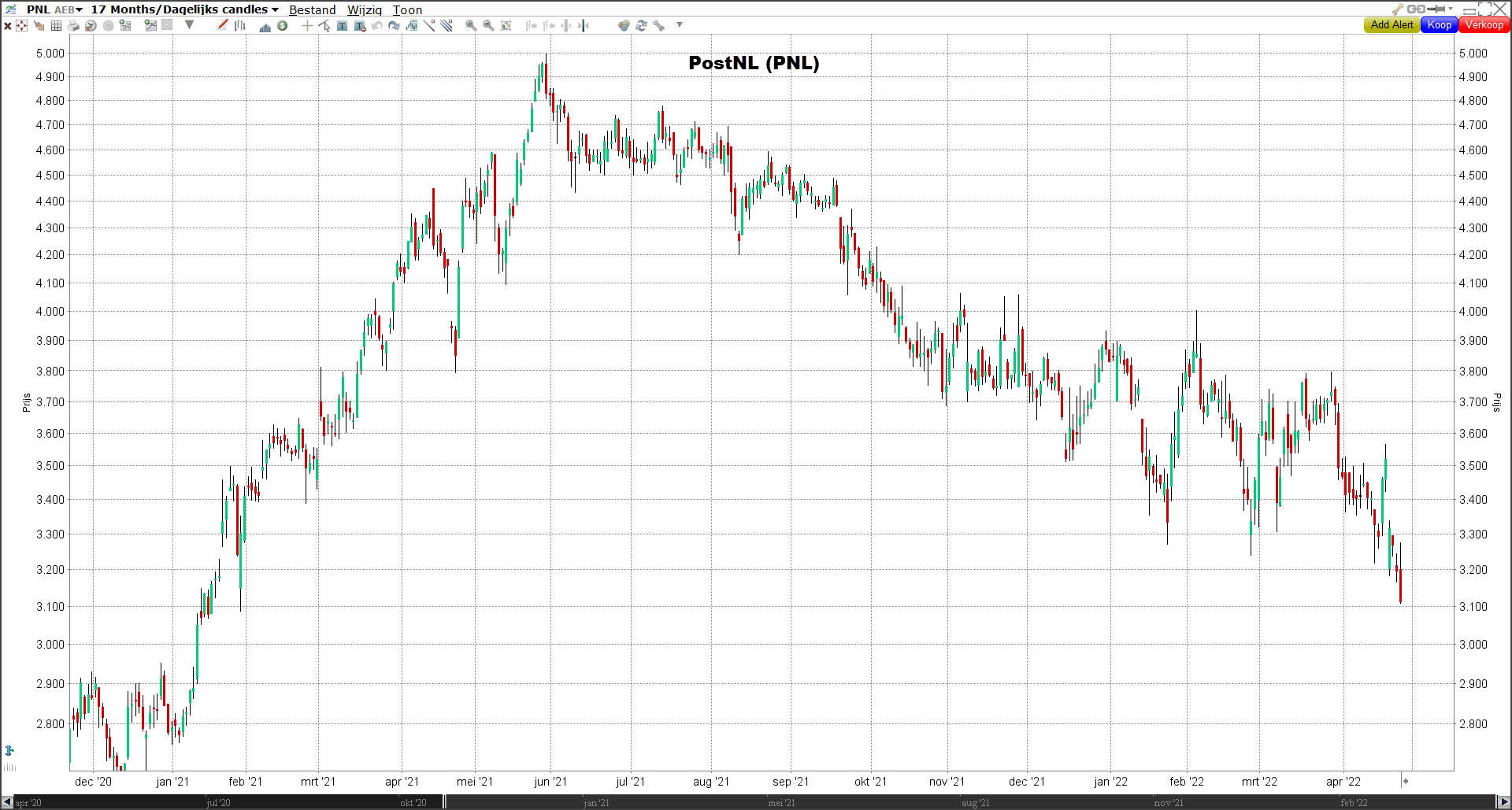Click the green dollar sign icon
The height and width of the screenshot is (810, 1512).
282,25
